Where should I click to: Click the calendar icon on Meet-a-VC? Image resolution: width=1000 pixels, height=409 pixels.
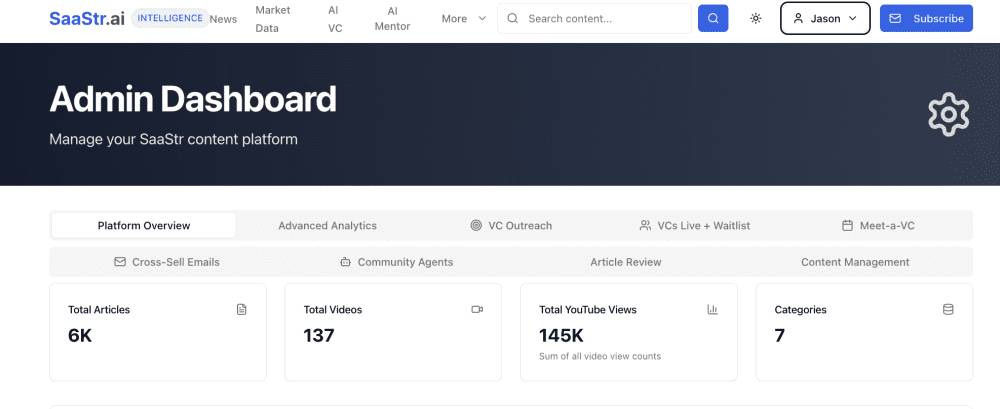[x=848, y=225]
